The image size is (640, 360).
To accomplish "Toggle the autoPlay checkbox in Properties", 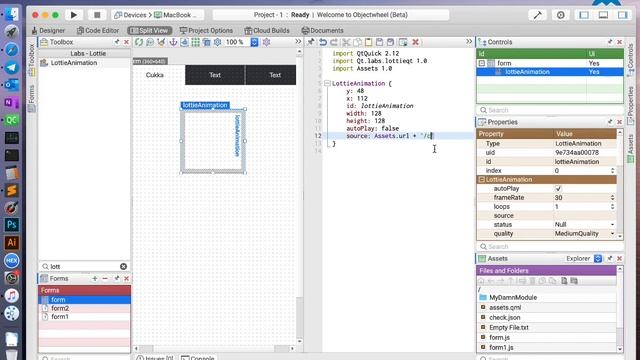I will click(x=558, y=189).
